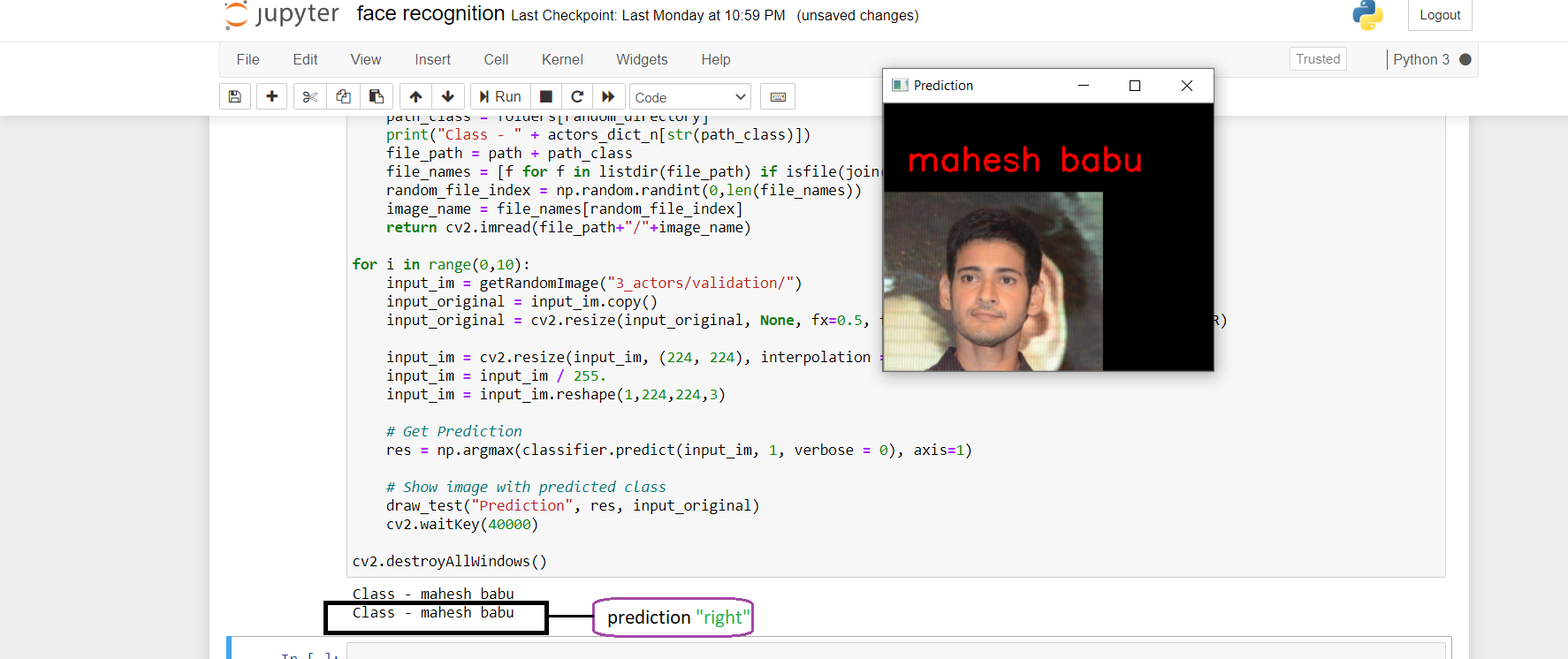
Task: Click the face image in Prediction window
Action: pyautogui.click(x=993, y=281)
